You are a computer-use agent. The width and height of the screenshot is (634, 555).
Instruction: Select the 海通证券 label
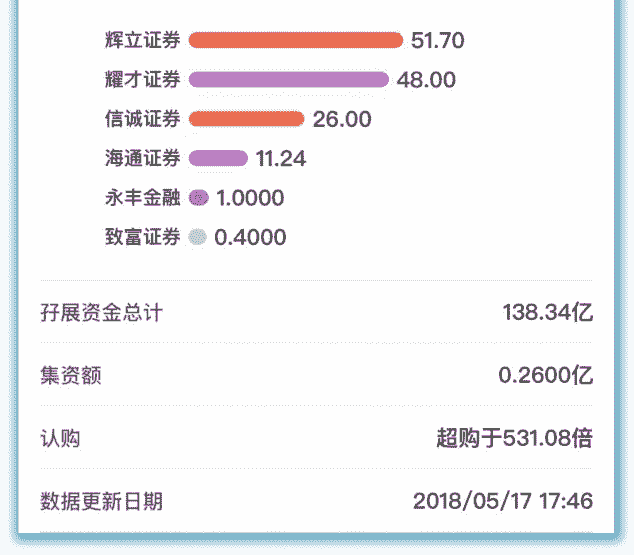[x=142, y=158]
